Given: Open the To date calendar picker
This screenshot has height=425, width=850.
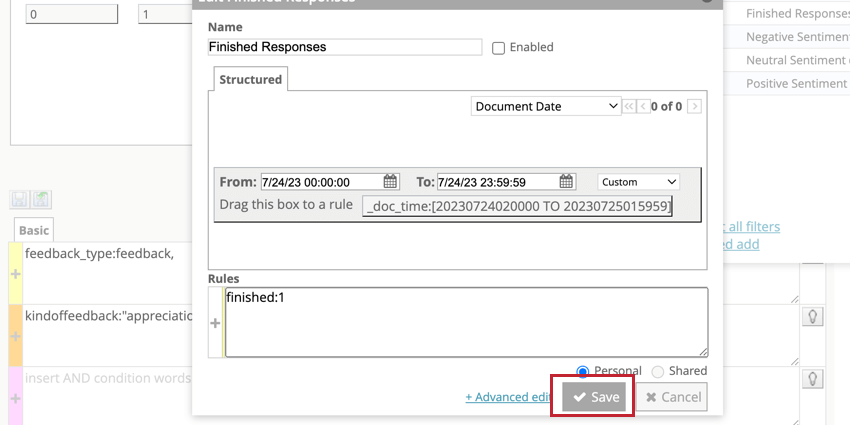Looking at the screenshot, I should click(x=566, y=182).
